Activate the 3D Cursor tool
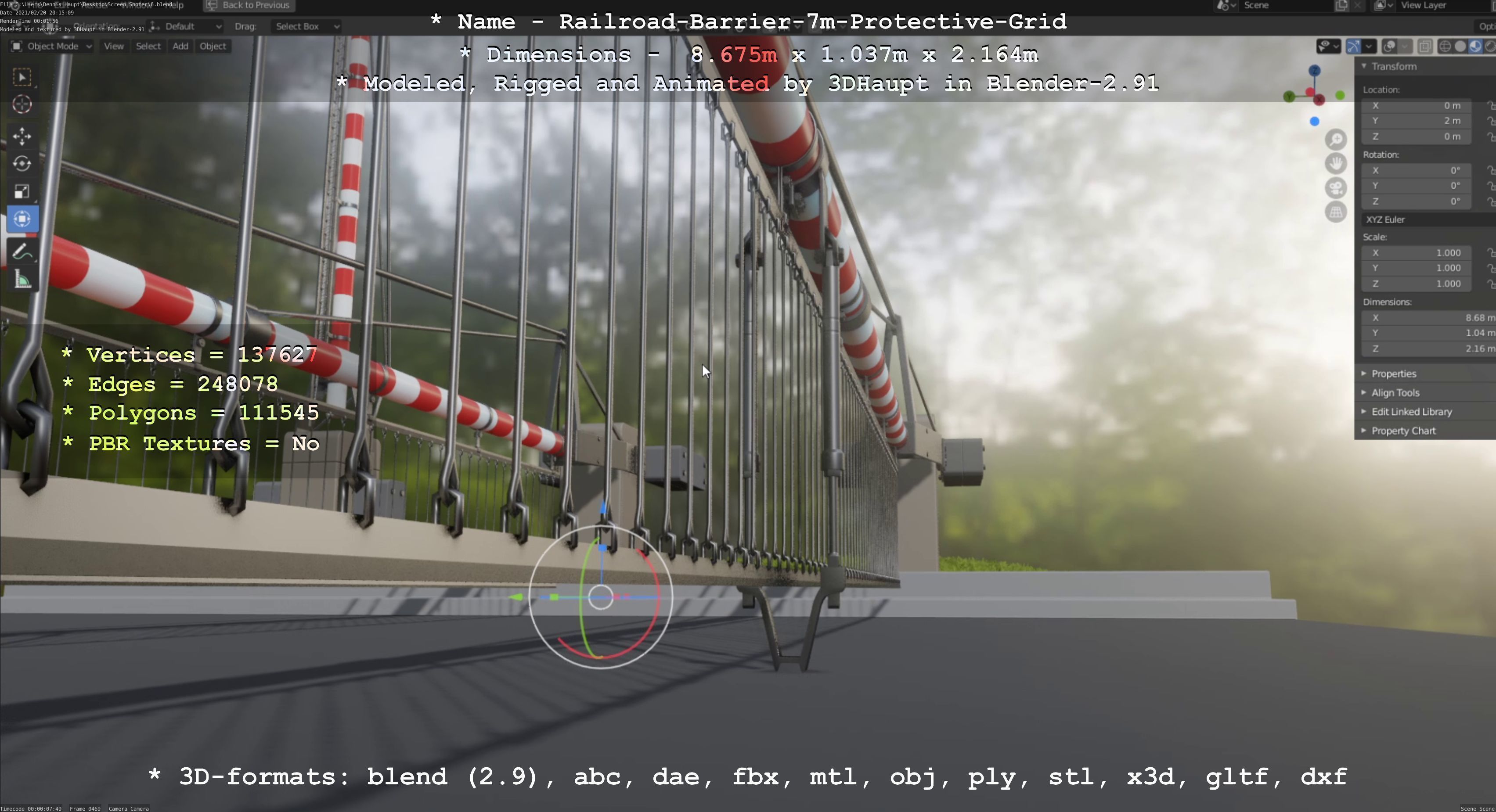The image size is (1496, 812). (22, 104)
